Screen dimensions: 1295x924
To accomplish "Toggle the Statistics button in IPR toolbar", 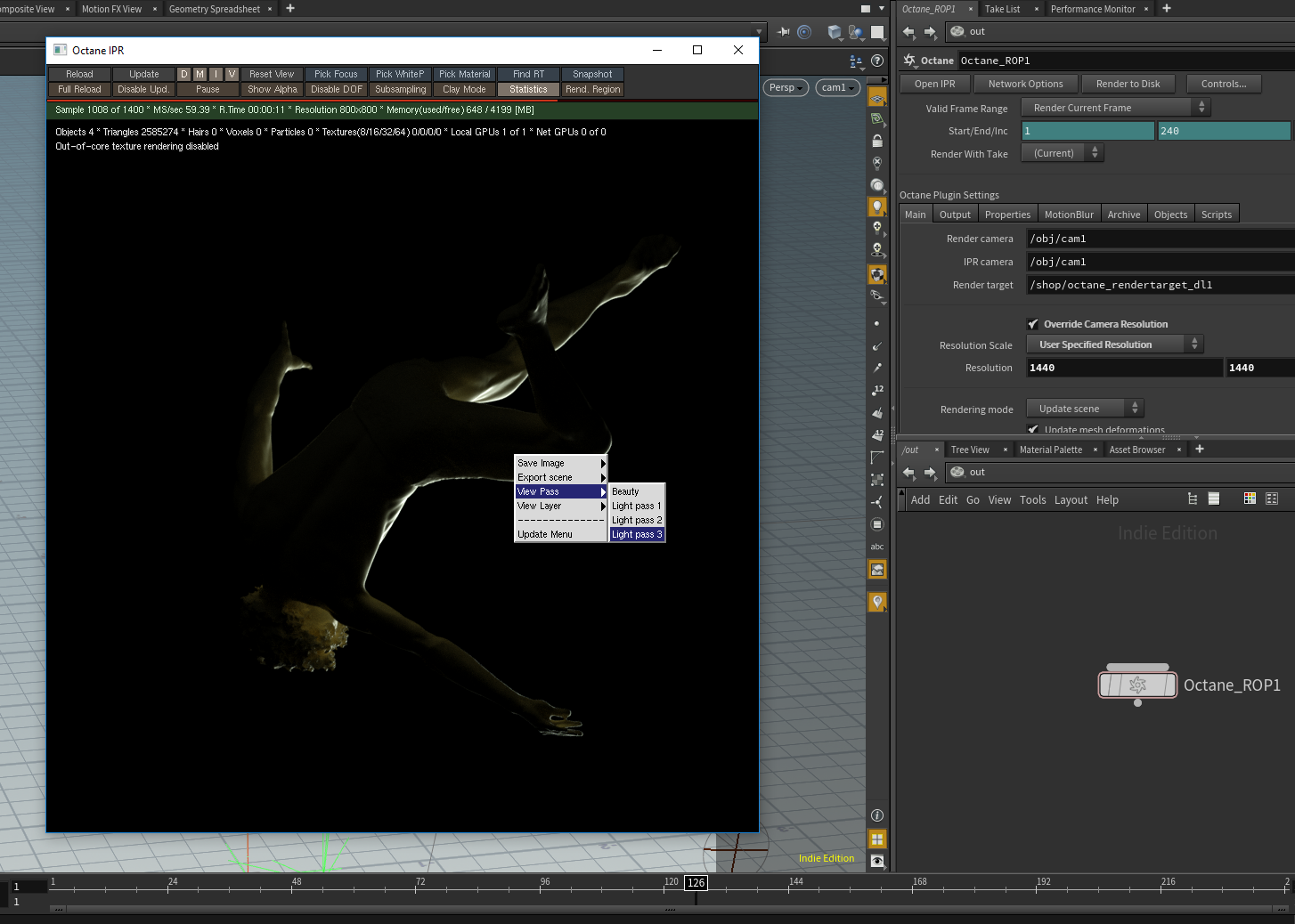I will [528, 90].
